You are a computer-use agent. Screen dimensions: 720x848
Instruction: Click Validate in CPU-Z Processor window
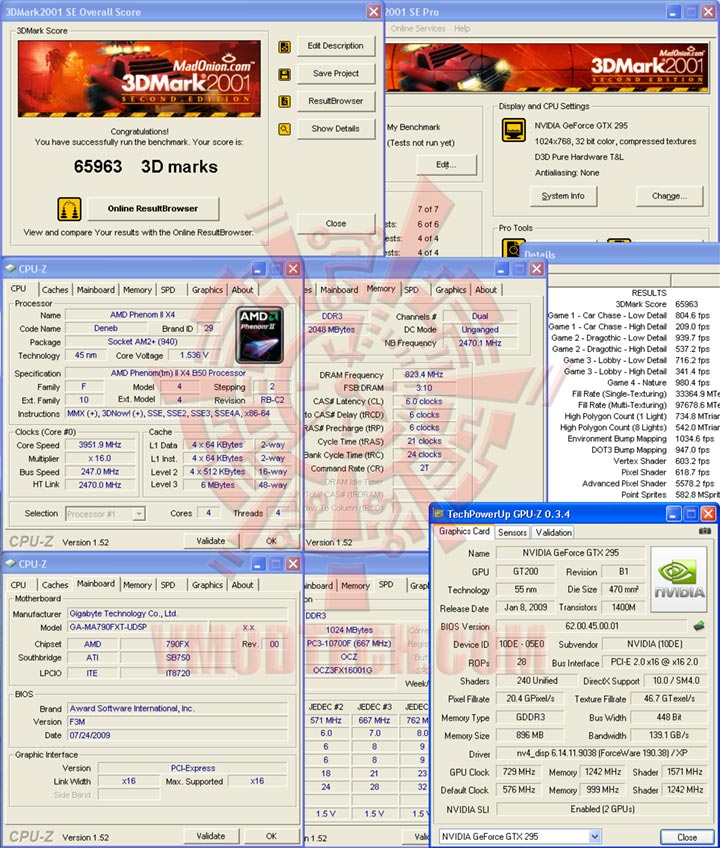pos(211,541)
